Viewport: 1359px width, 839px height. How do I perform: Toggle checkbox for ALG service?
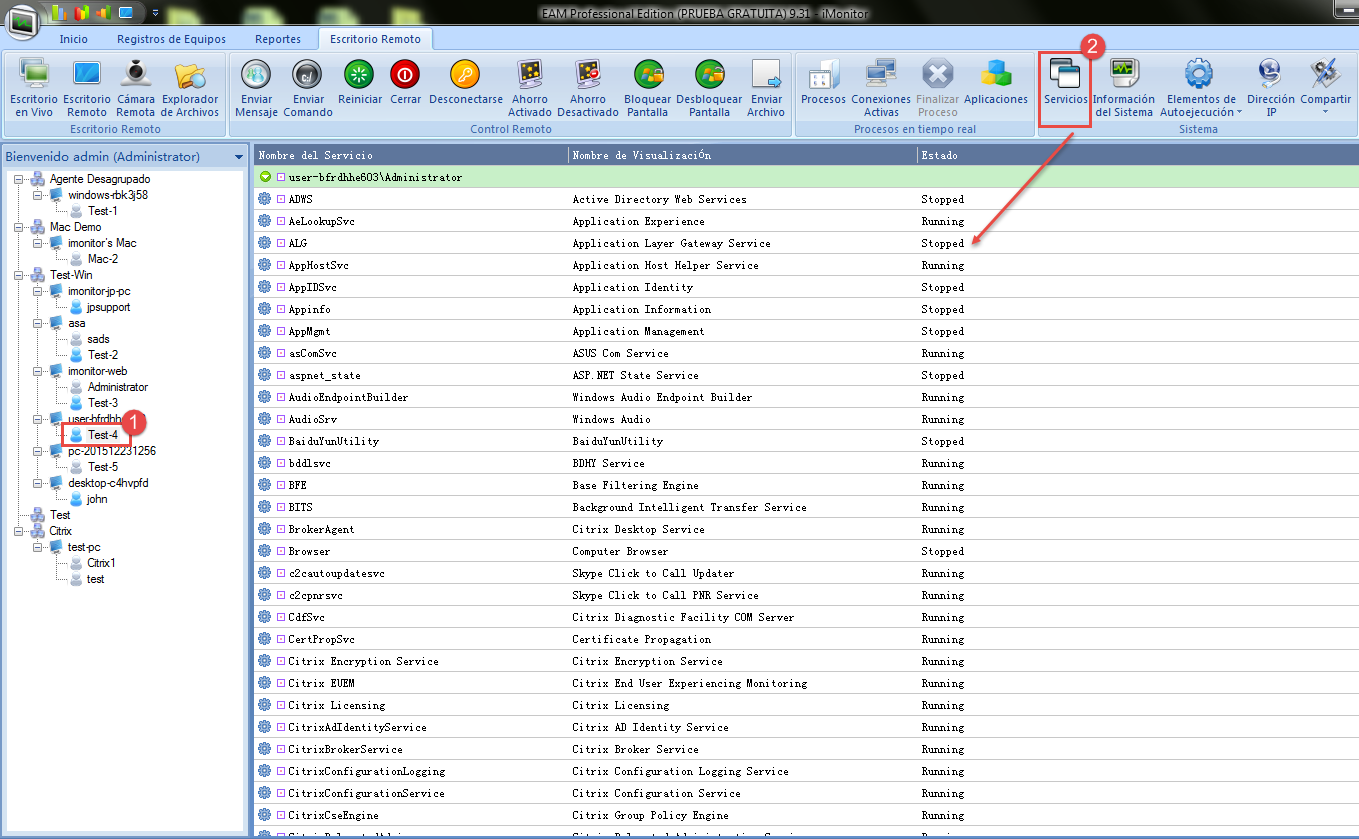(x=281, y=243)
